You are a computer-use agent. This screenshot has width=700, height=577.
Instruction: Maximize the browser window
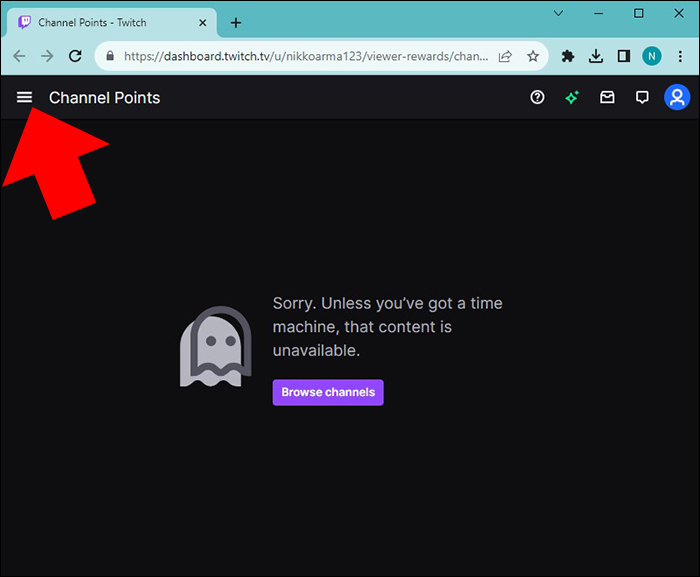click(639, 13)
